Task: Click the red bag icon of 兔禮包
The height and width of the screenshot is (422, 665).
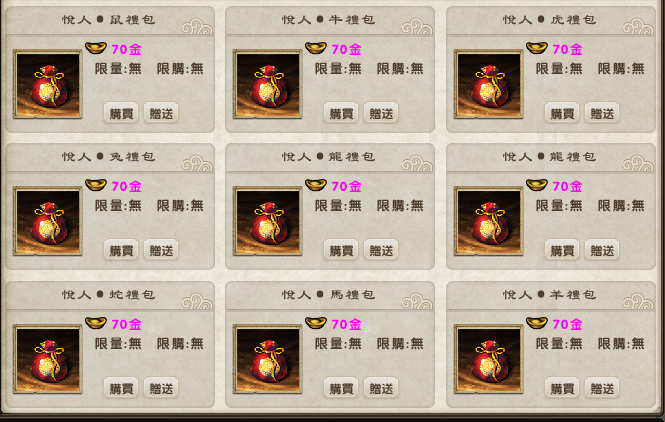Action: pos(48,221)
